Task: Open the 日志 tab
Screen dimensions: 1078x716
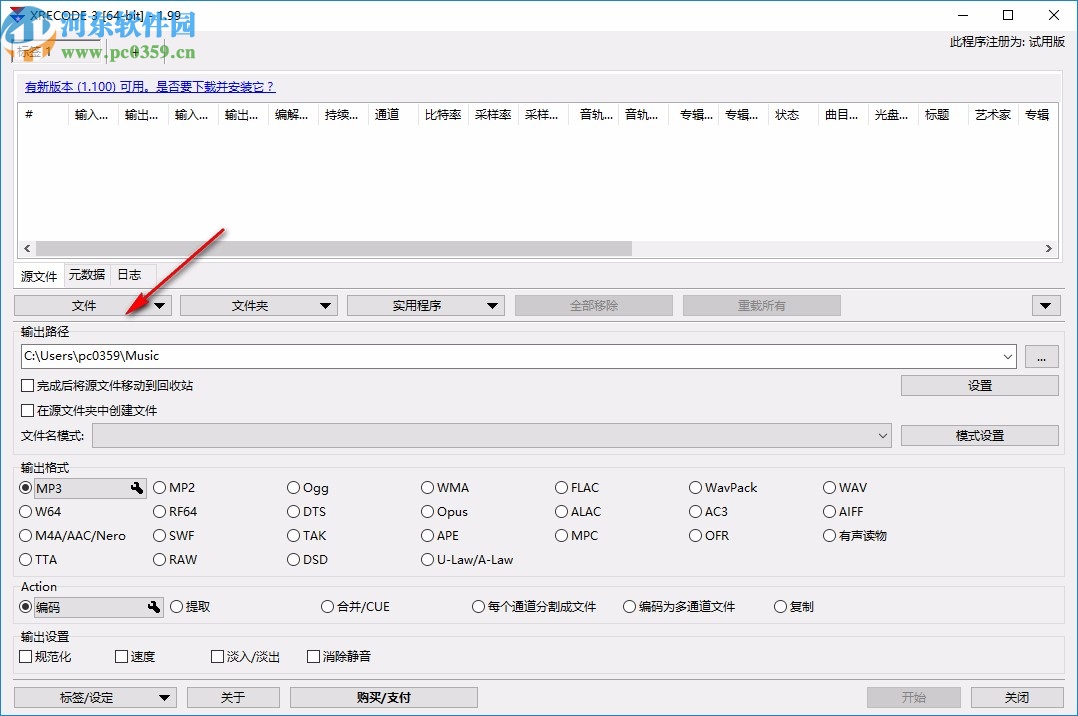Action: point(129,274)
